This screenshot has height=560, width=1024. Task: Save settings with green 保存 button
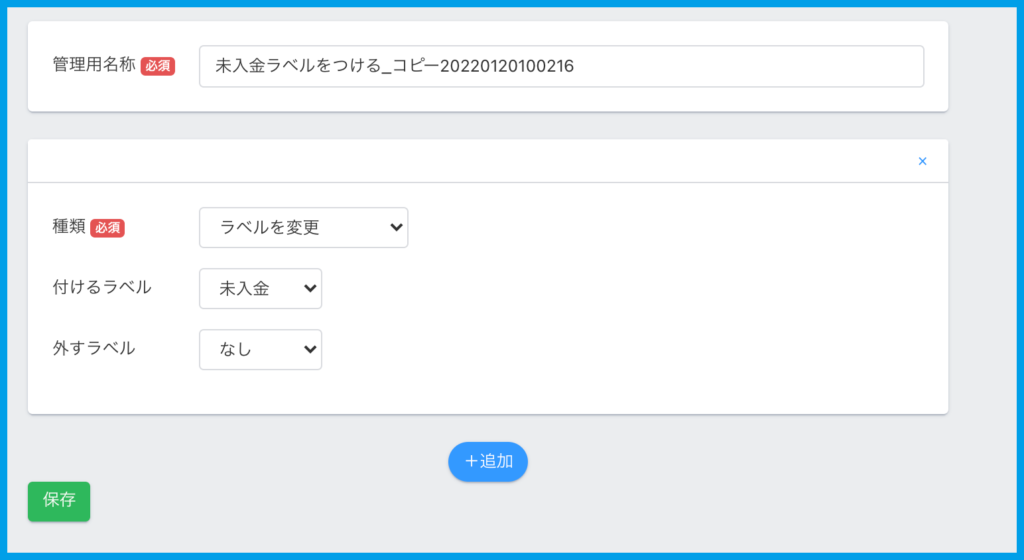pos(59,501)
